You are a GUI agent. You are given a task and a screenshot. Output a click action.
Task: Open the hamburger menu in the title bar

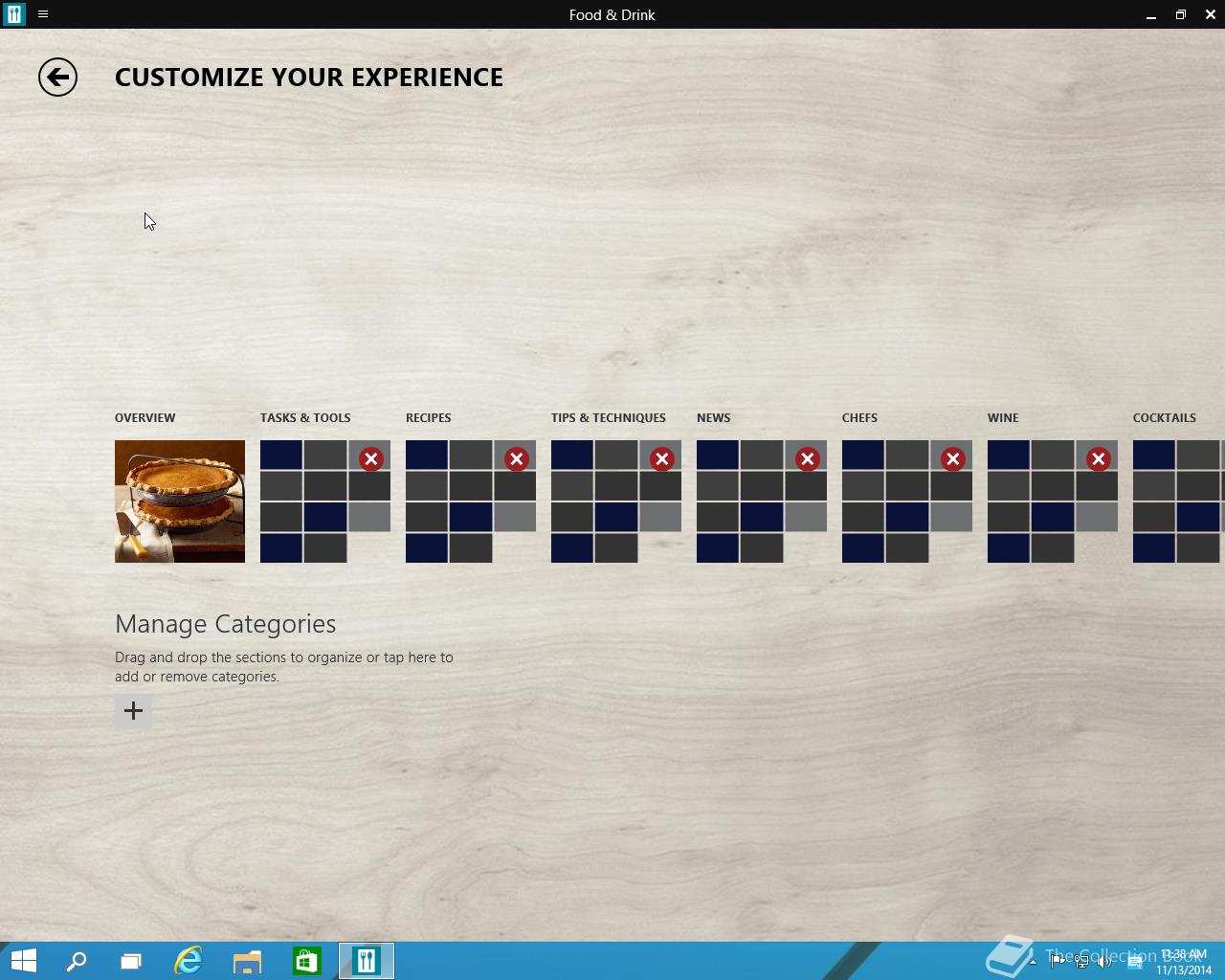coord(43,14)
